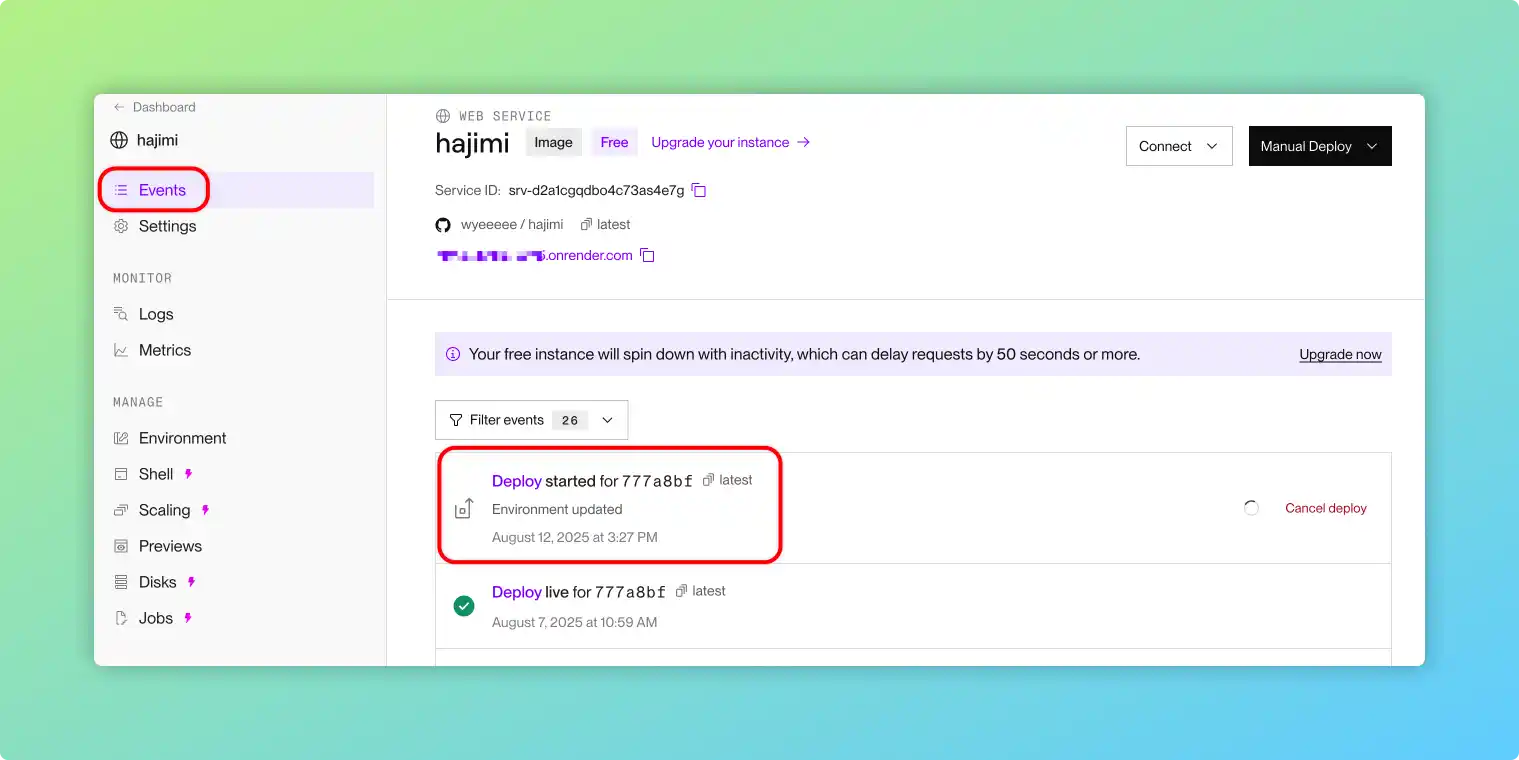This screenshot has height=760, width=1519.
Task: Click the August 7, 2025 at 10:59 AM timestamp
Action: click(x=575, y=622)
